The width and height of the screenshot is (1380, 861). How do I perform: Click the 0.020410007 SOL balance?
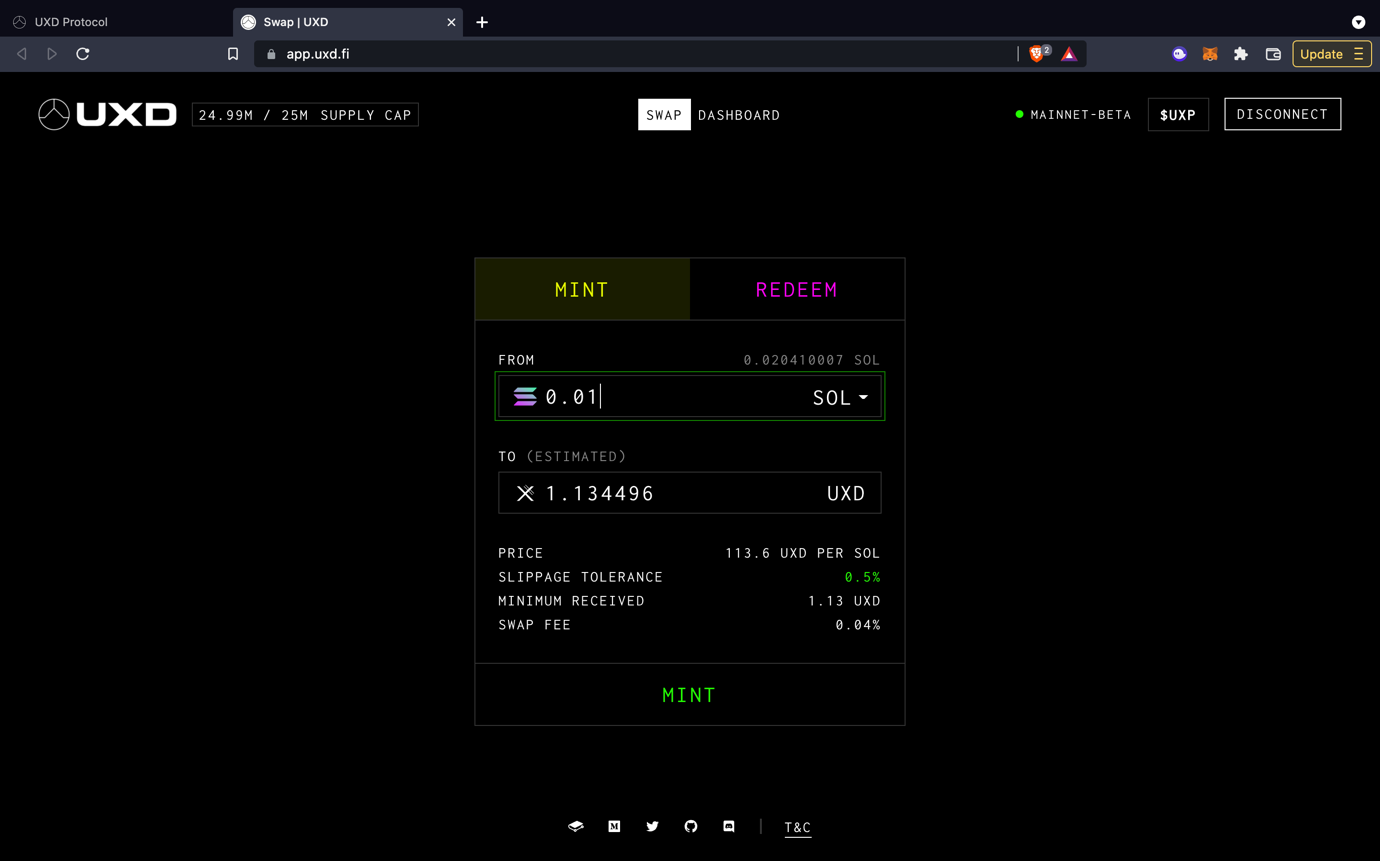812,360
